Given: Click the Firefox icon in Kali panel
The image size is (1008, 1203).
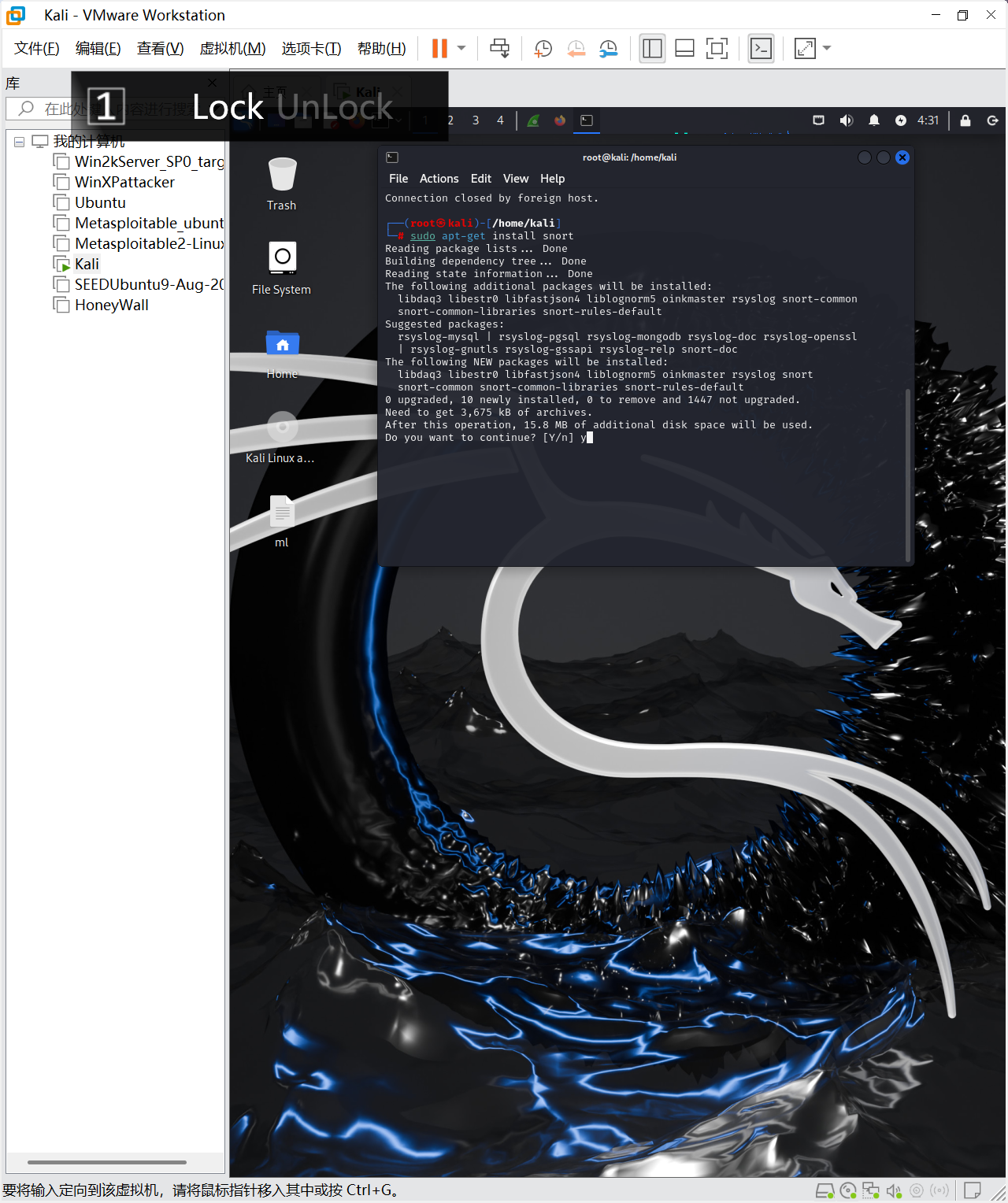Looking at the screenshot, I should point(560,120).
